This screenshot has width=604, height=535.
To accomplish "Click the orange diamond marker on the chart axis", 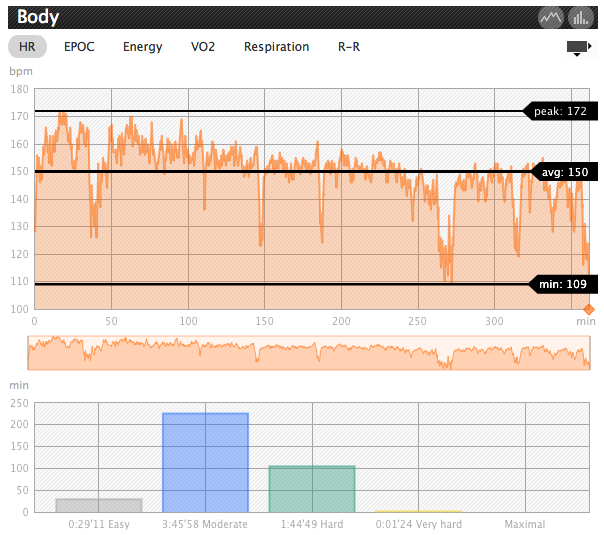I will pyautogui.click(x=588, y=309).
